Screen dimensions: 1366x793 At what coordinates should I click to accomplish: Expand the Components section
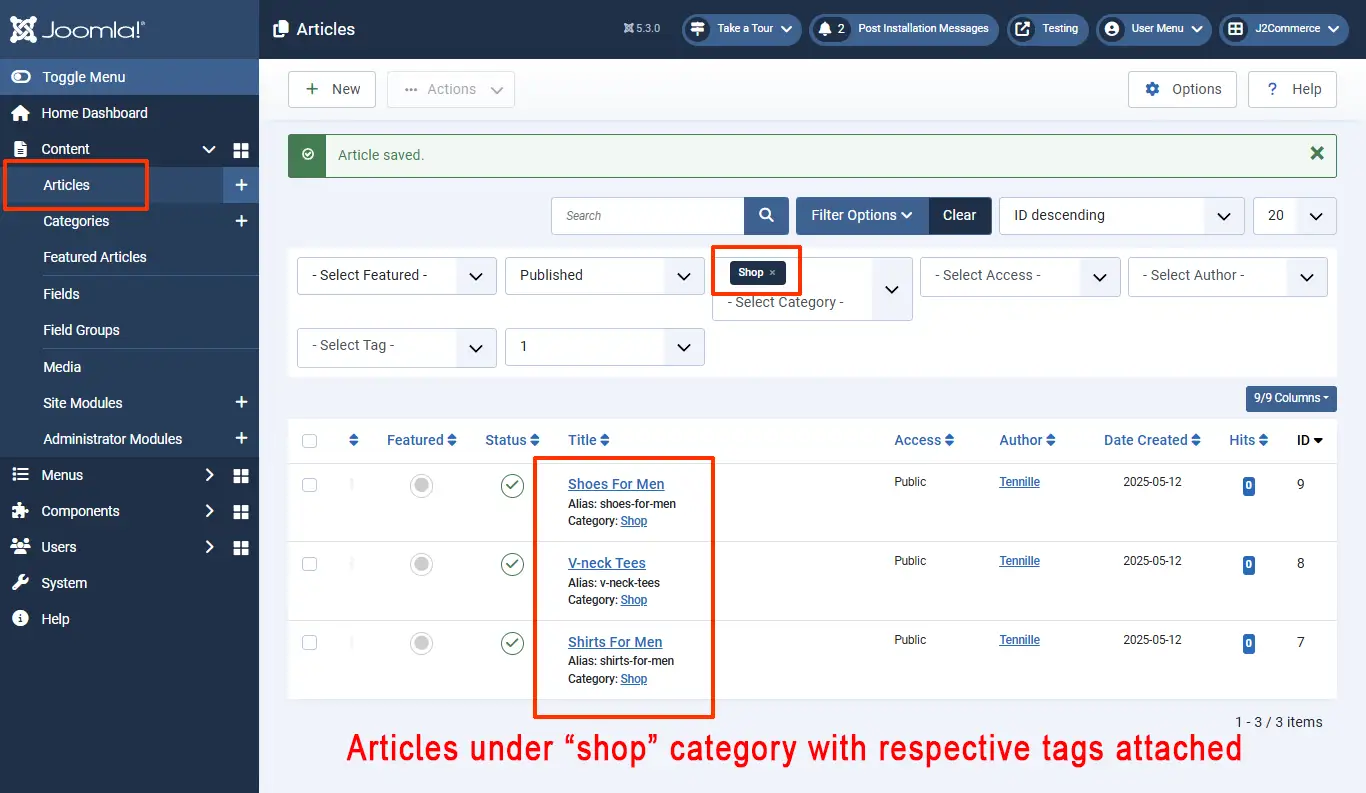209,511
